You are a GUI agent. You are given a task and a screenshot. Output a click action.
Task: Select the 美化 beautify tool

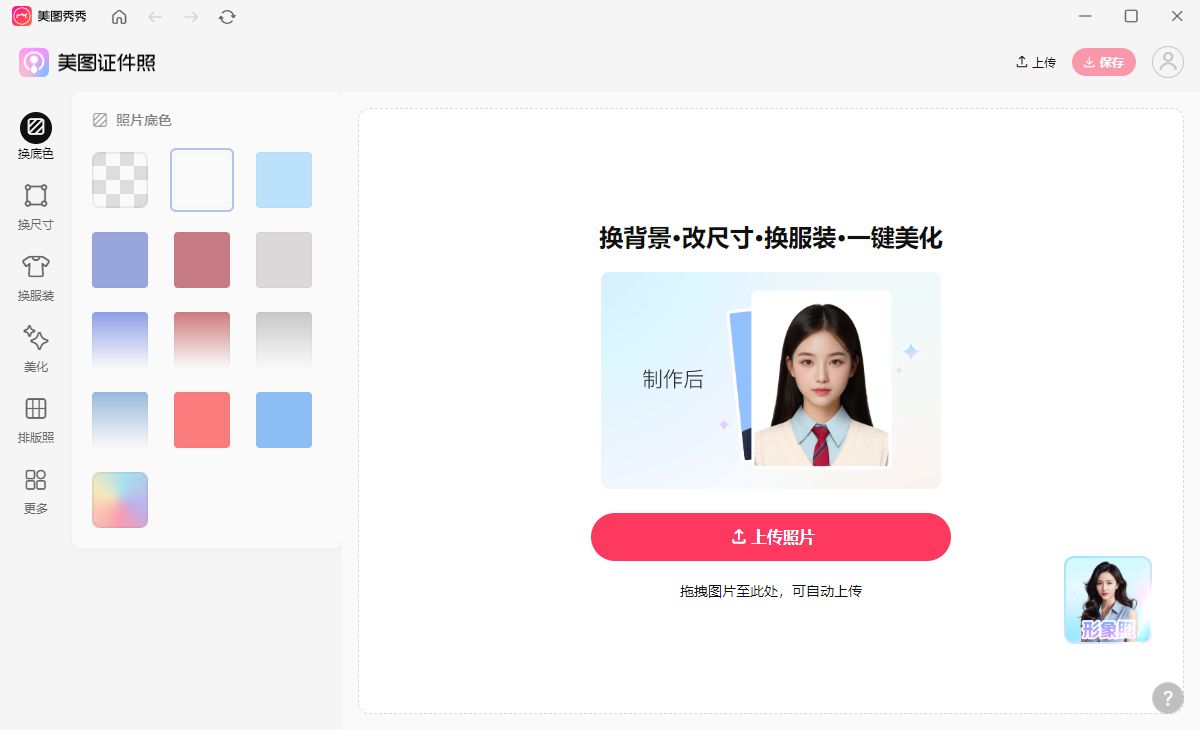(x=36, y=349)
